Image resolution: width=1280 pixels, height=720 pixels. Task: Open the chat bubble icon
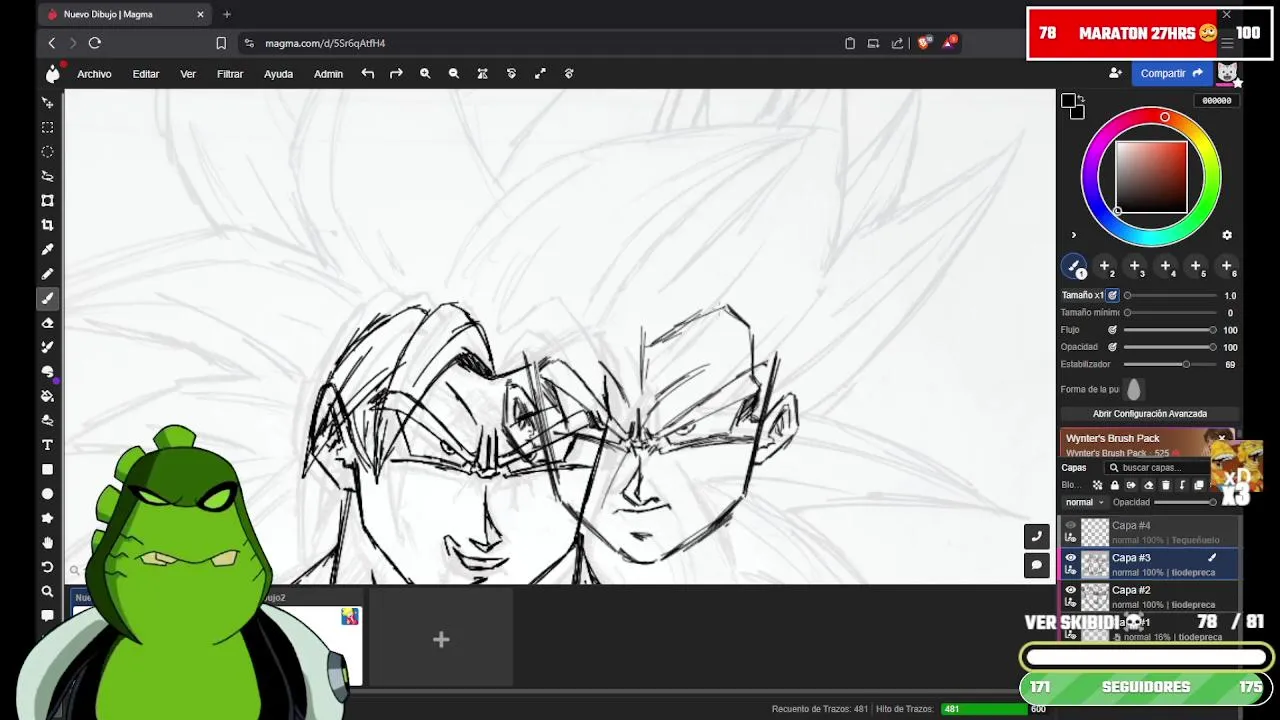point(1036,565)
